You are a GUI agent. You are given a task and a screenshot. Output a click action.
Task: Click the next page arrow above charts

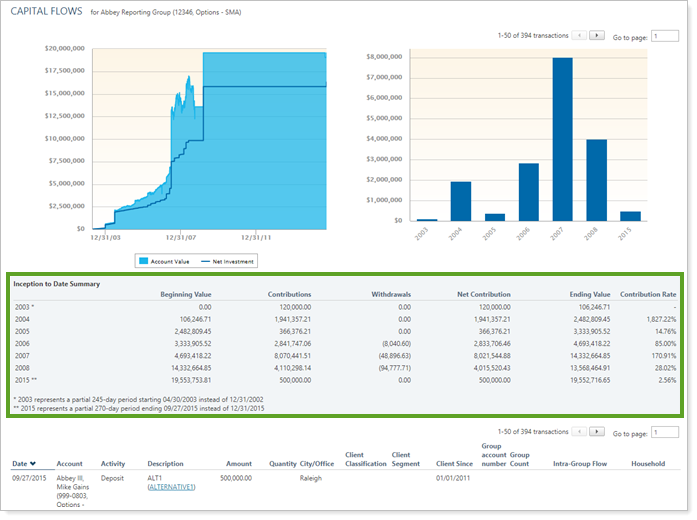(x=597, y=35)
